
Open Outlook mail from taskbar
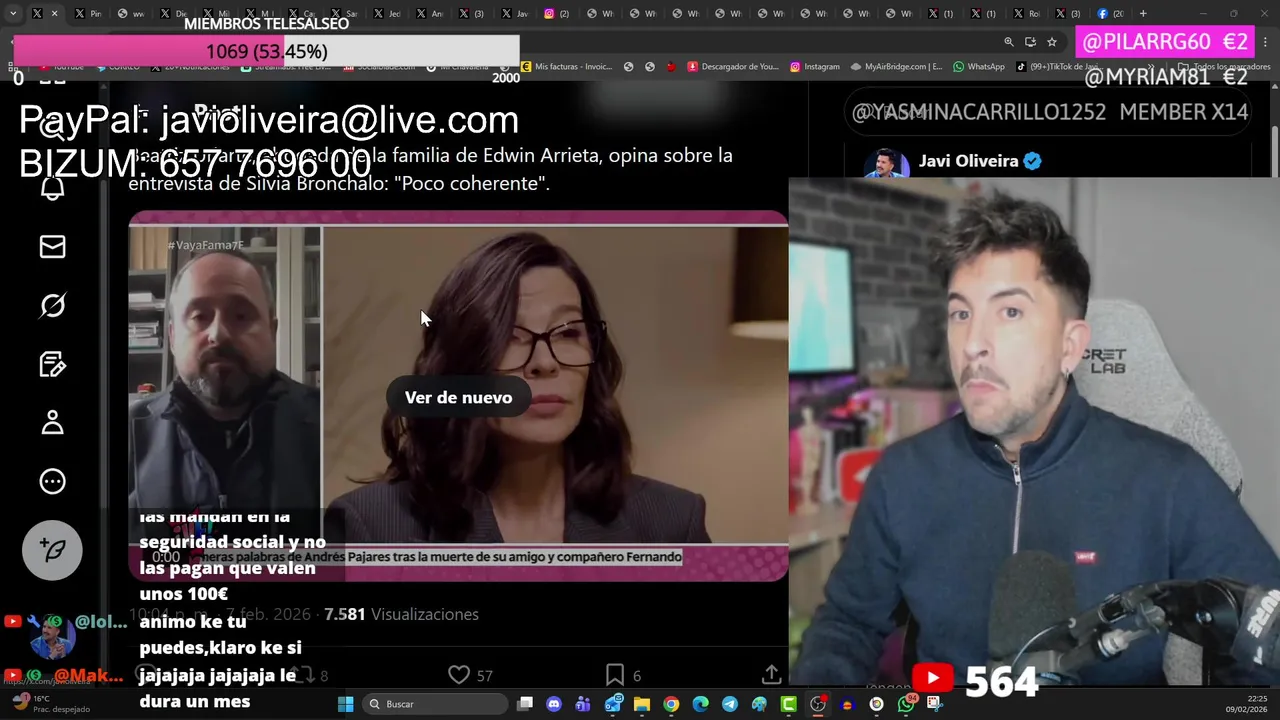[613, 704]
